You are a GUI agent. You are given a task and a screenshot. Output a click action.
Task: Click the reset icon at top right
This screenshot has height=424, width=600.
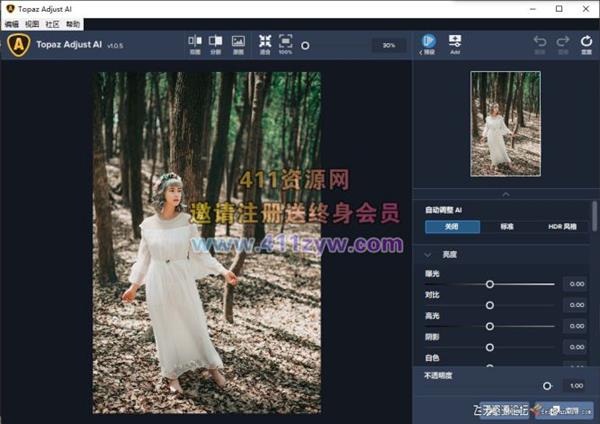[586, 42]
